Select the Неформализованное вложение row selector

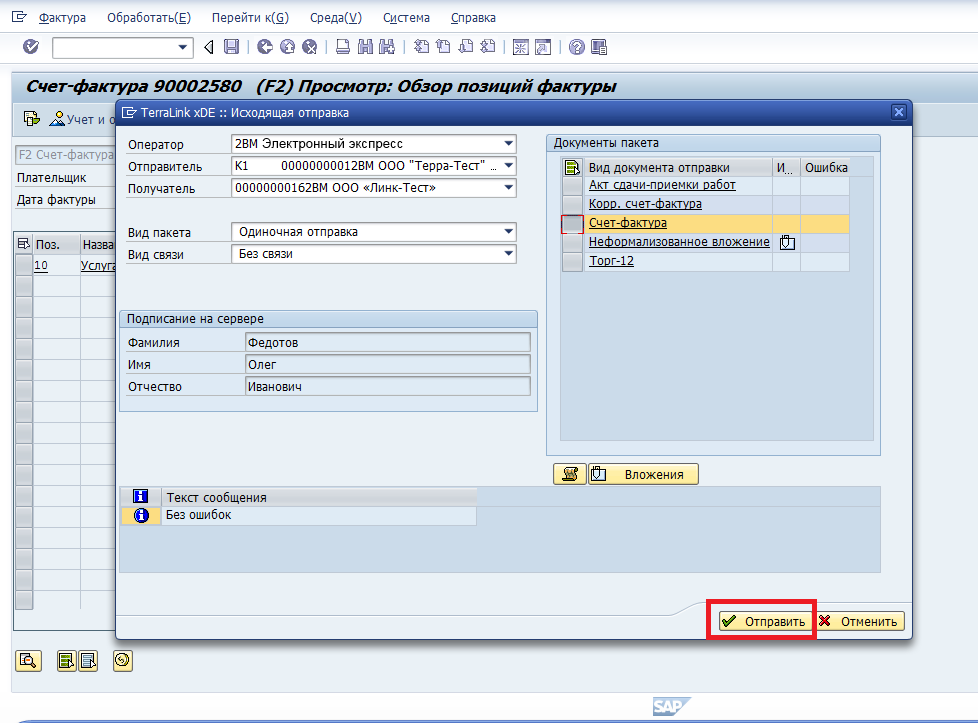572,243
